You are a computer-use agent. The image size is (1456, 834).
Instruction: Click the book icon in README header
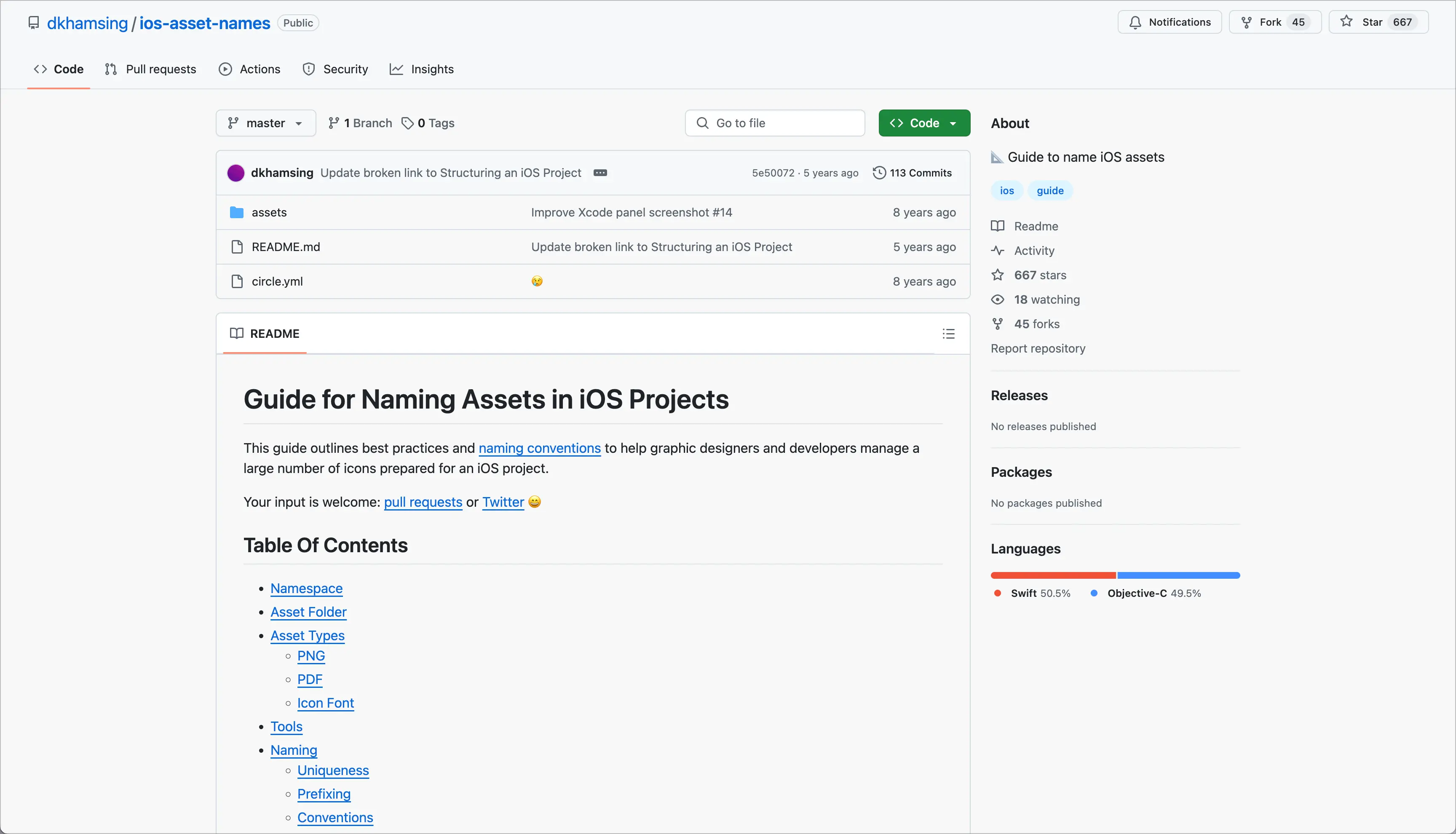pos(236,333)
